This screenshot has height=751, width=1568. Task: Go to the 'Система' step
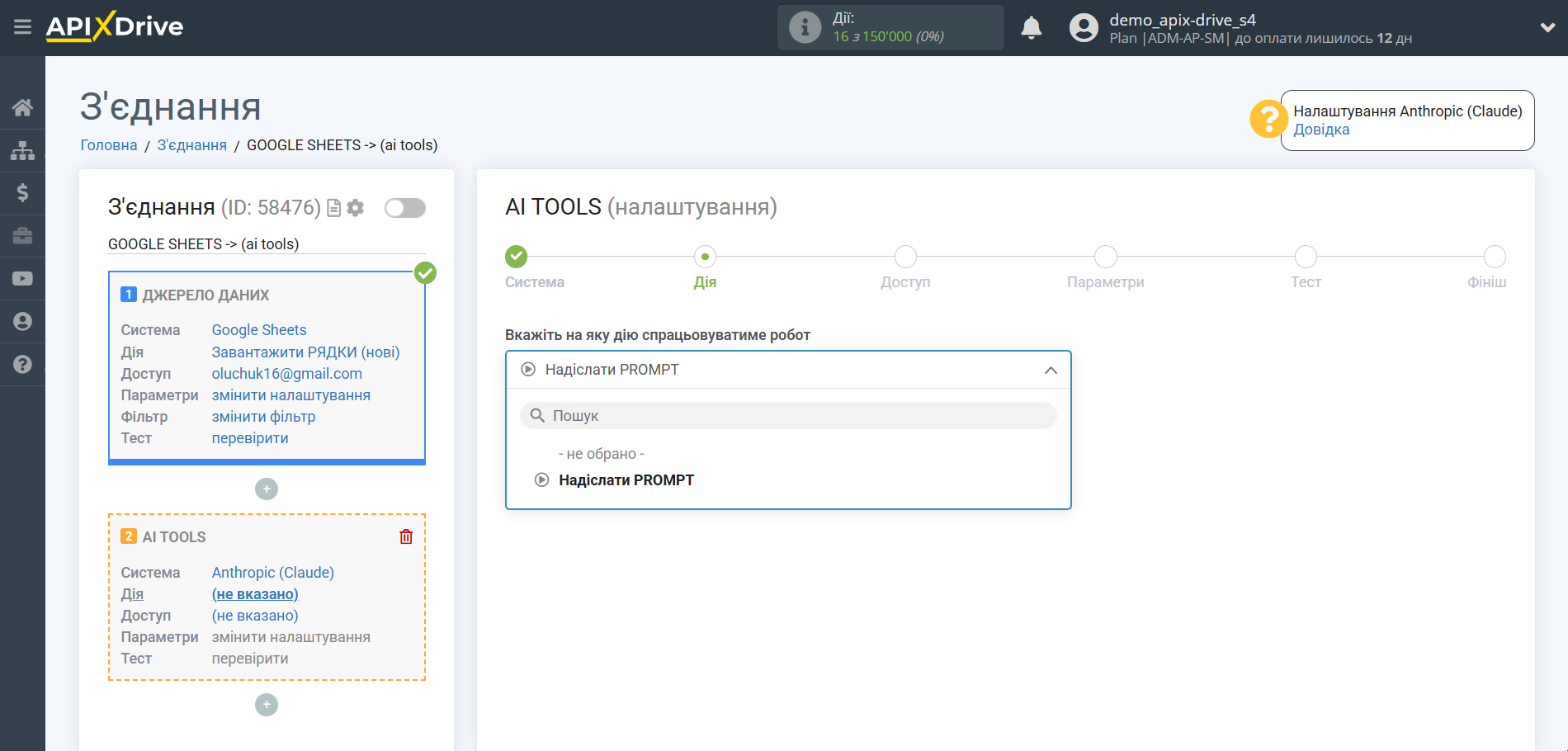point(517,257)
